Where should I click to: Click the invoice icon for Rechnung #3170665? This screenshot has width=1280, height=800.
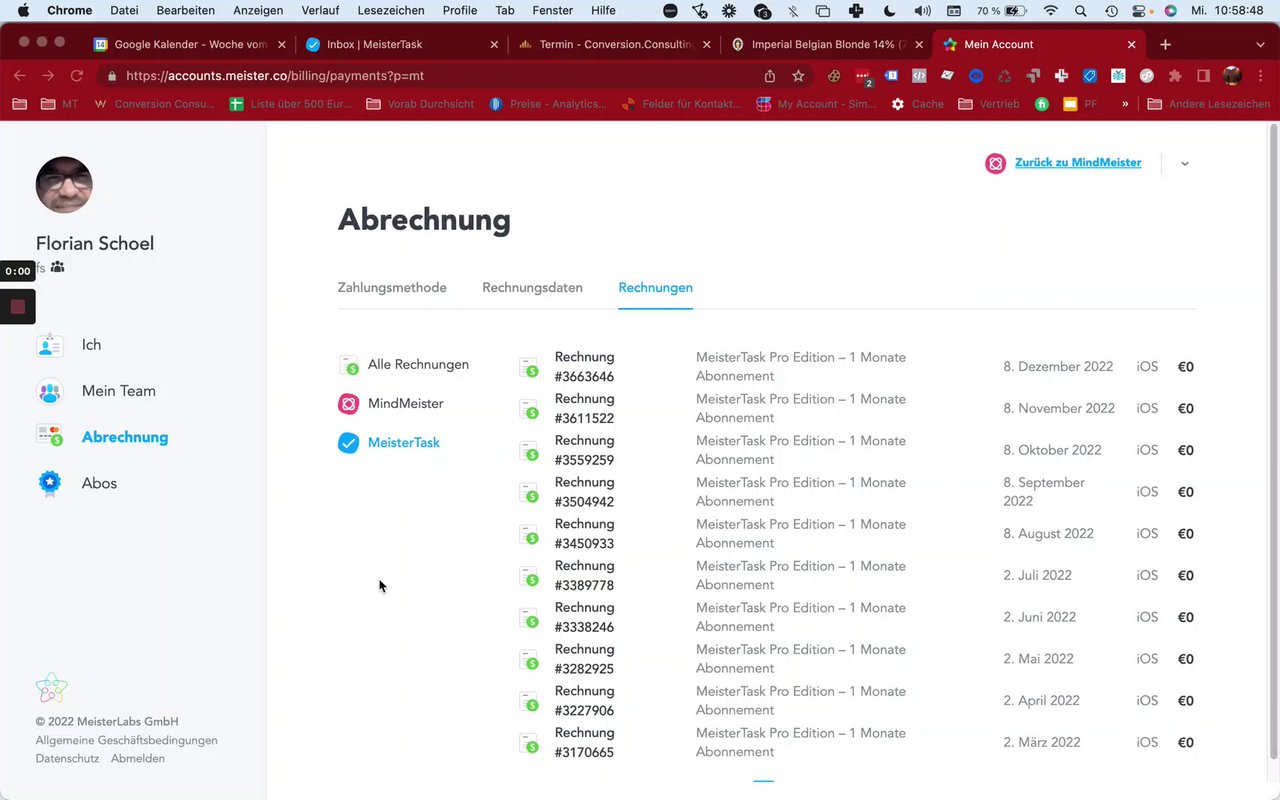(529, 744)
